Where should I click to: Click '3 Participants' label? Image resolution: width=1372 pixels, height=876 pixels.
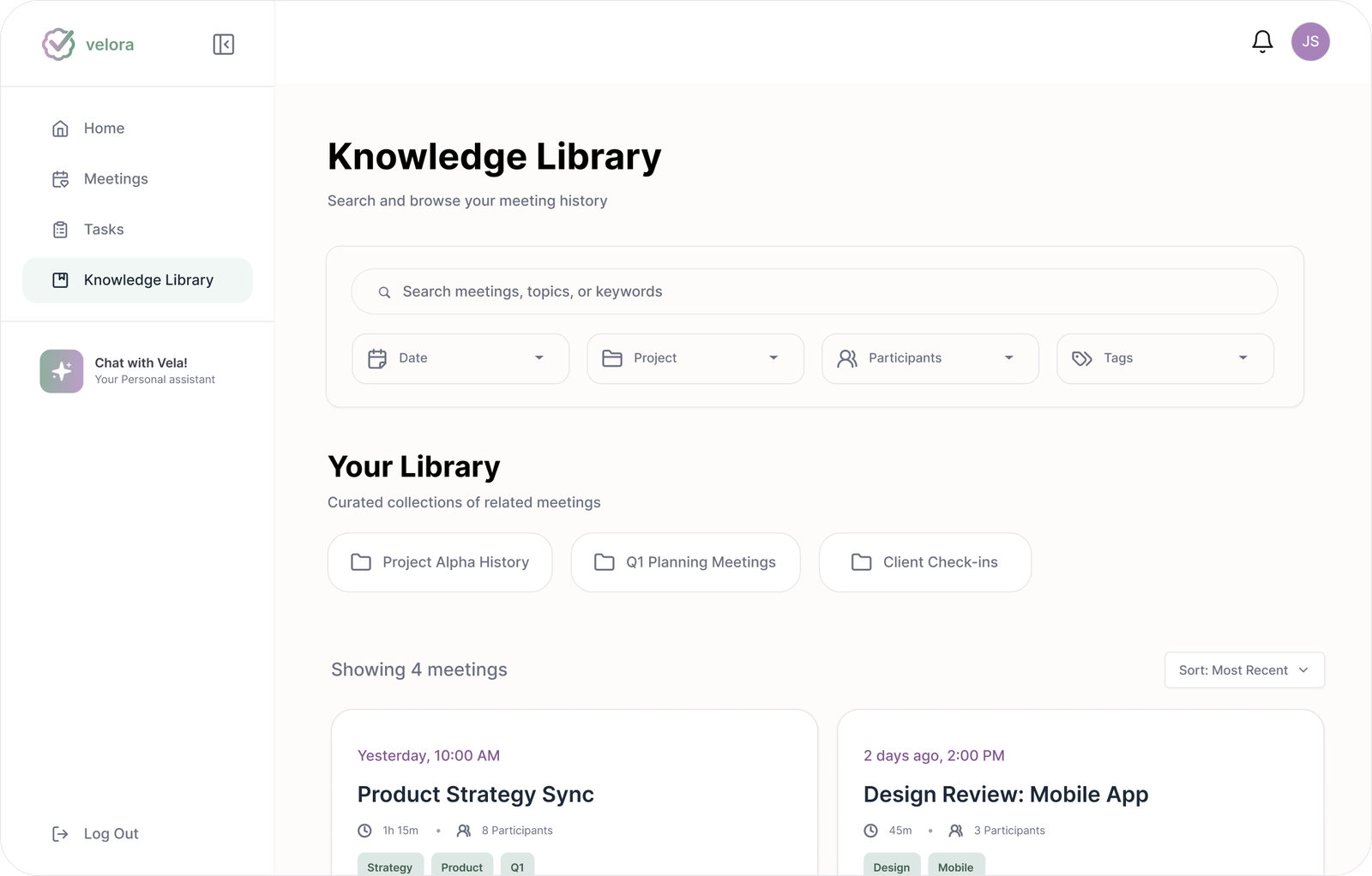[1009, 831]
